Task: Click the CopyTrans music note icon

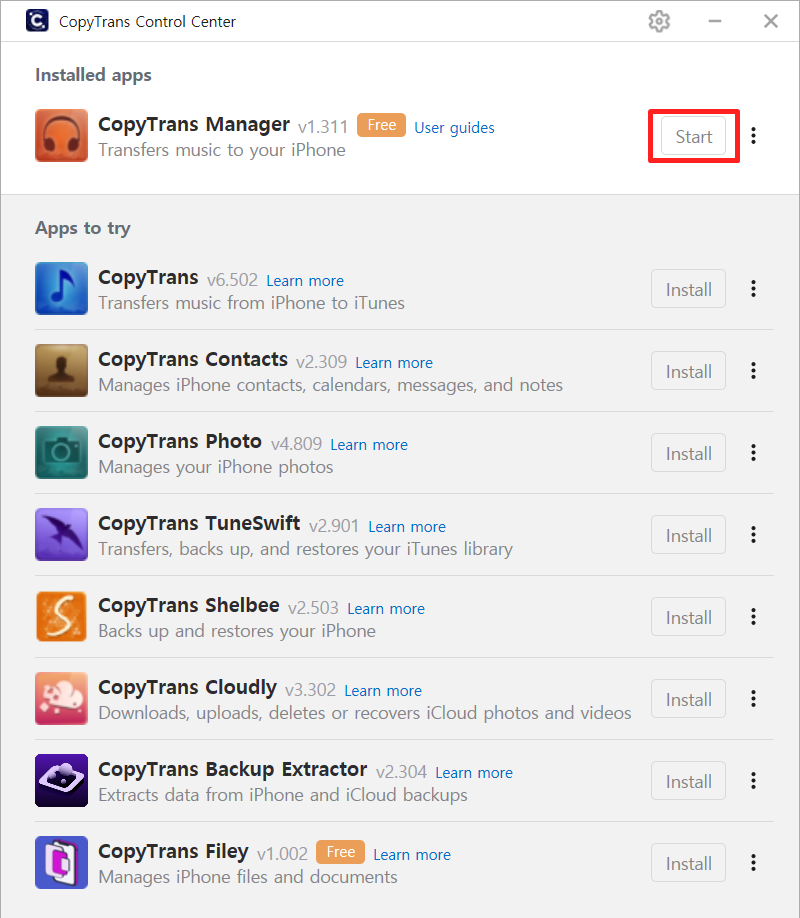Action: pyautogui.click(x=61, y=288)
